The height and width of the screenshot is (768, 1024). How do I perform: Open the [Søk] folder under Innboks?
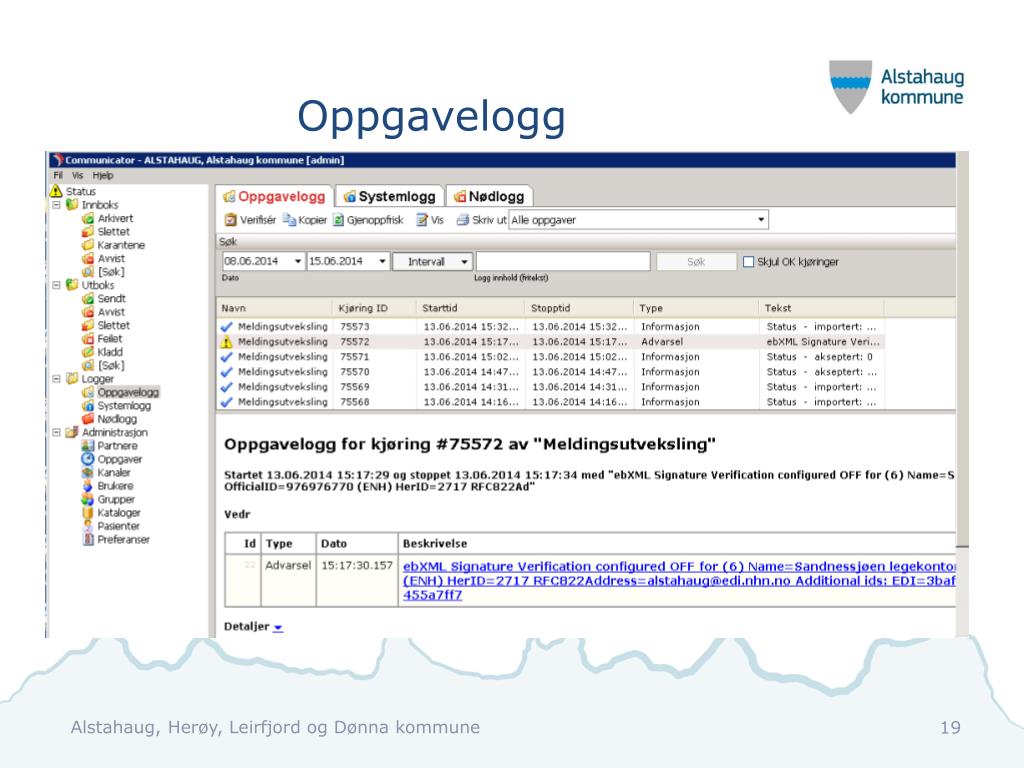click(103, 272)
